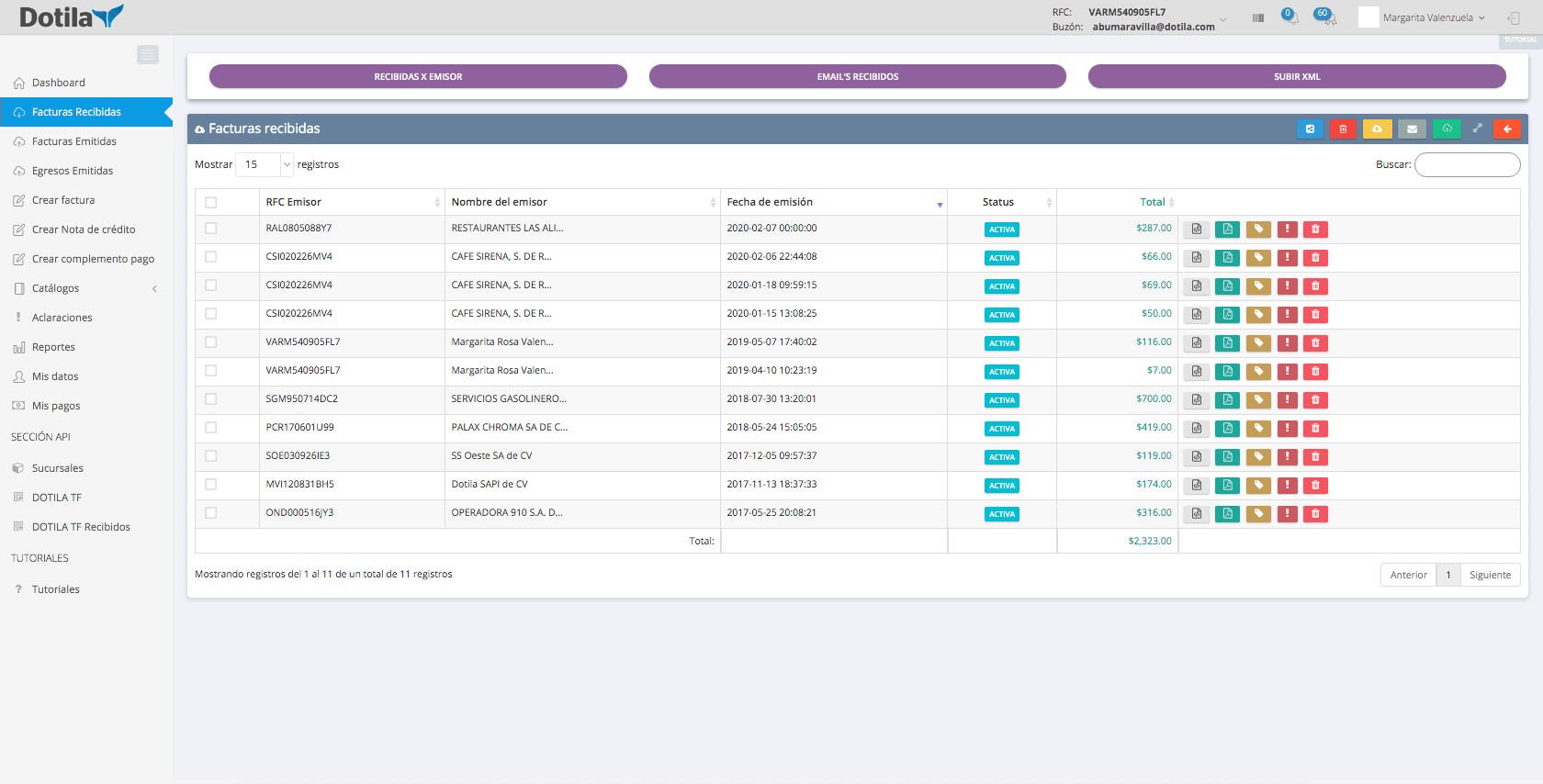Open PDF icon for $116.00 invoice row

click(1227, 343)
